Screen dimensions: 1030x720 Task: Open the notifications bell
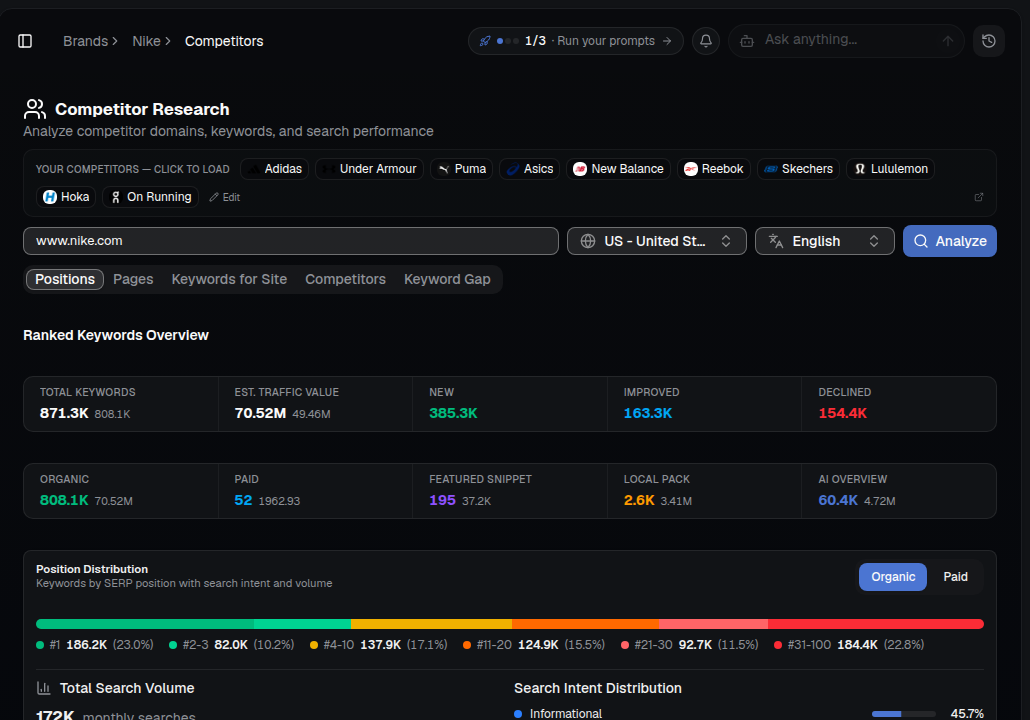pyautogui.click(x=705, y=41)
